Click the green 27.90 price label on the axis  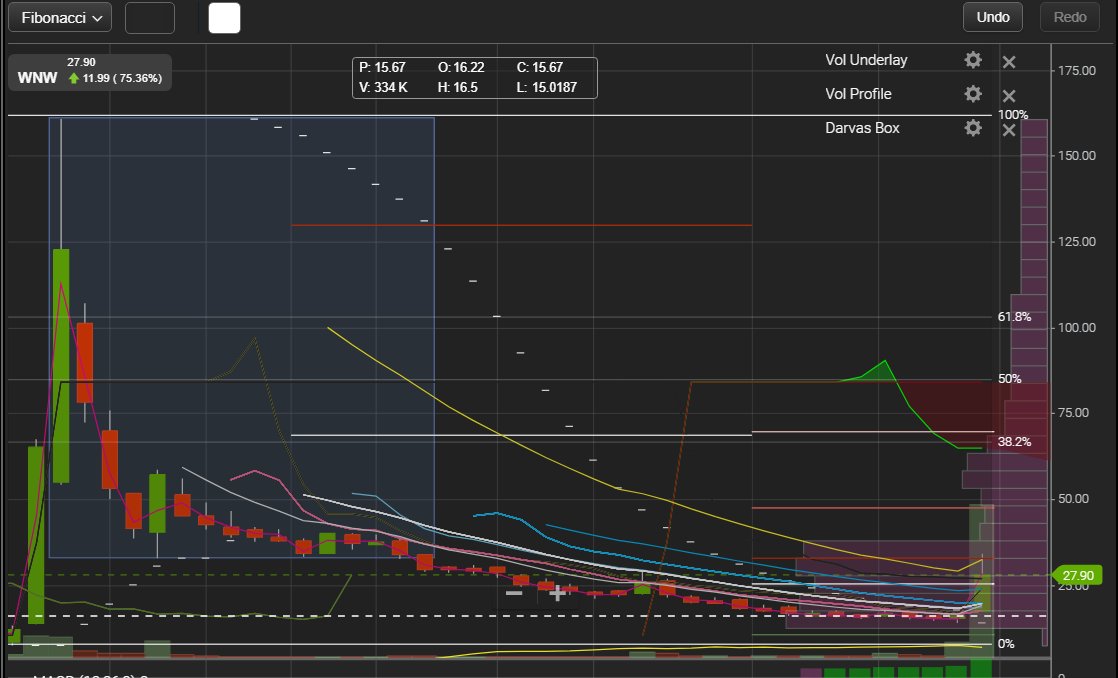pyautogui.click(x=1079, y=576)
